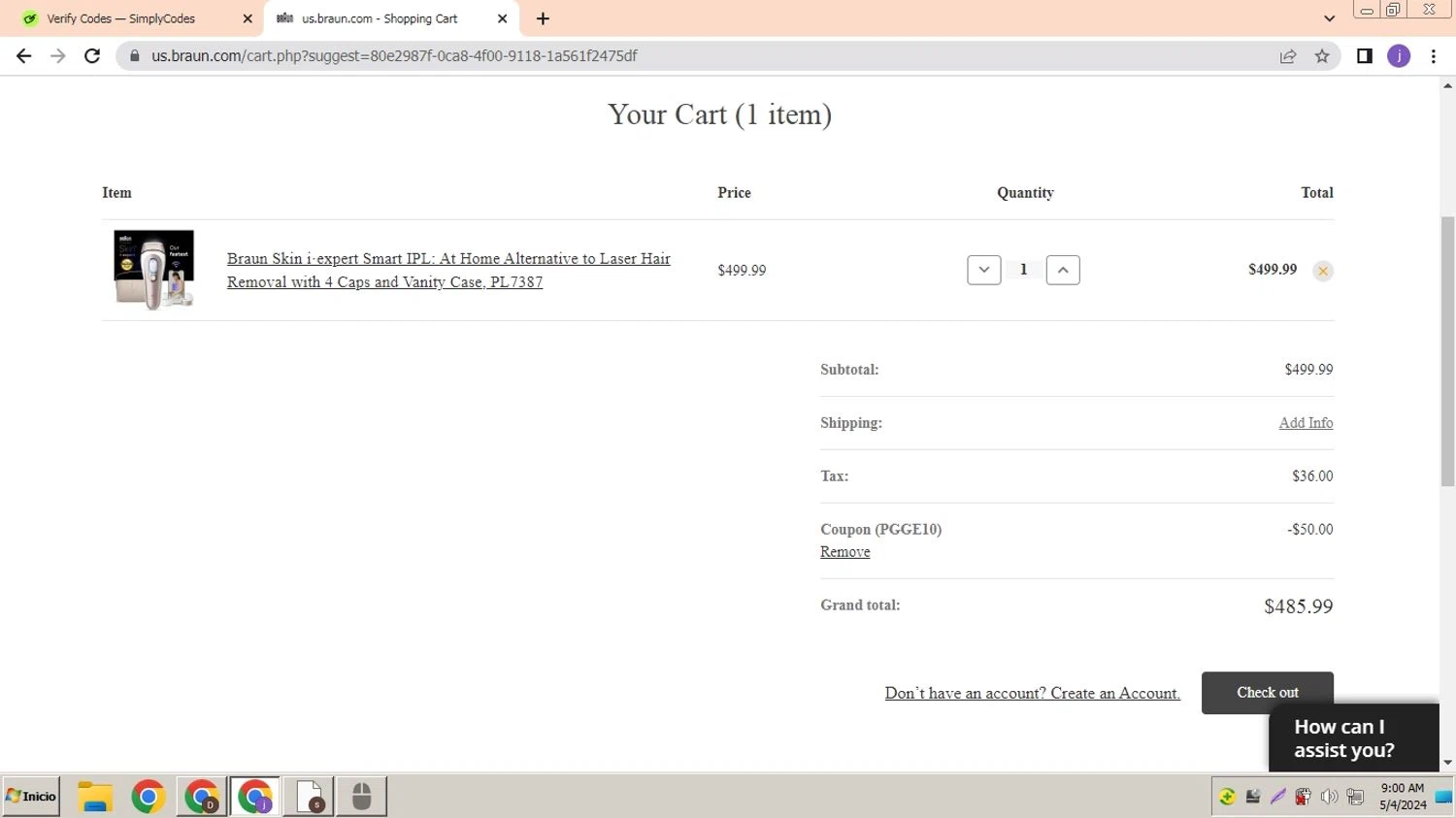The image size is (1456, 818).
Task: Bookmark page with star icon
Action: [x=1322, y=56]
